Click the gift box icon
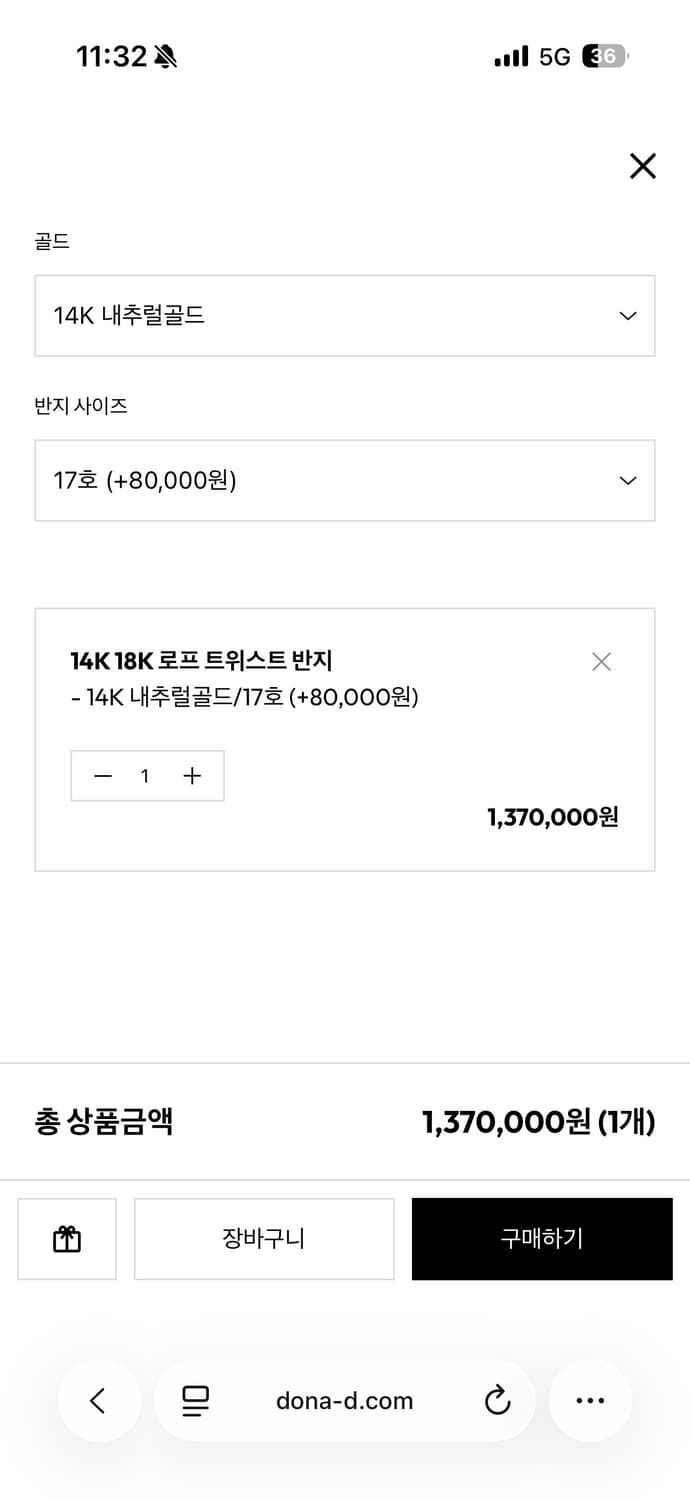690x1500 pixels. coord(66,1239)
